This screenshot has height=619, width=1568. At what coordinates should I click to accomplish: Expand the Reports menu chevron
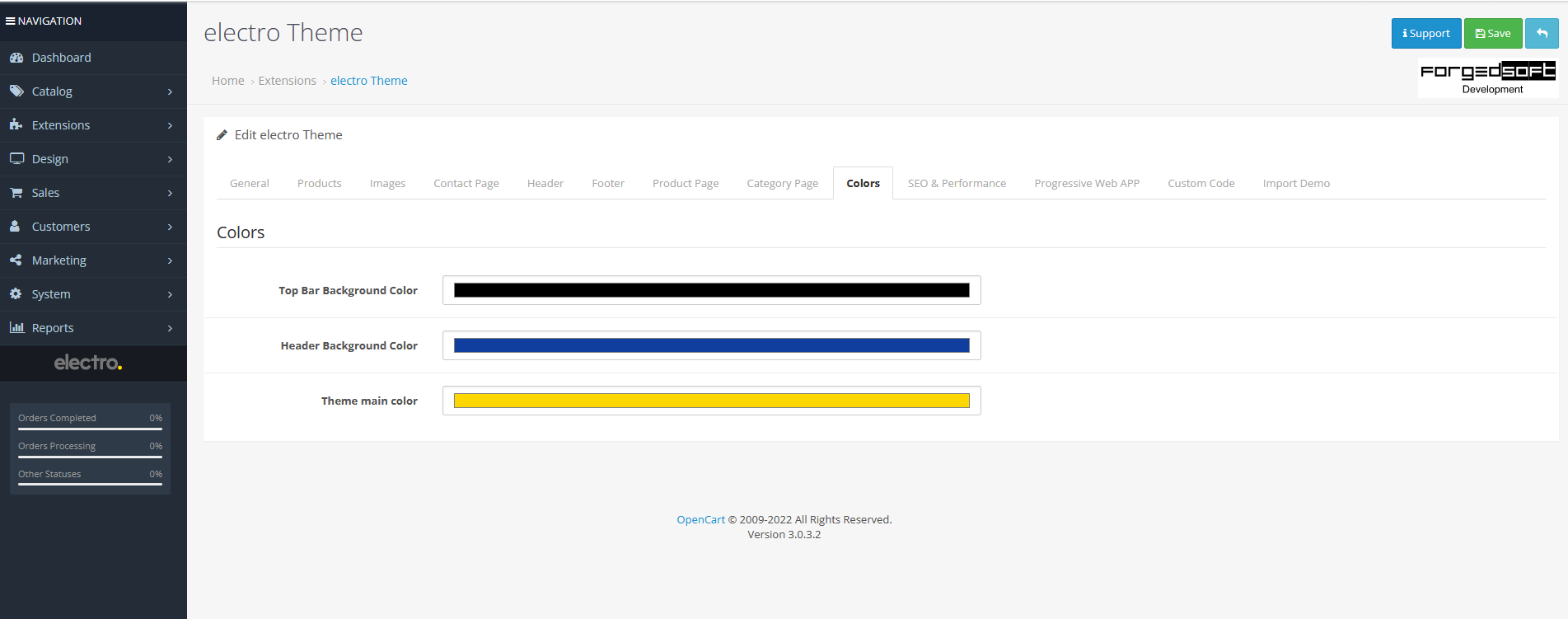pyautogui.click(x=170, y=328)
